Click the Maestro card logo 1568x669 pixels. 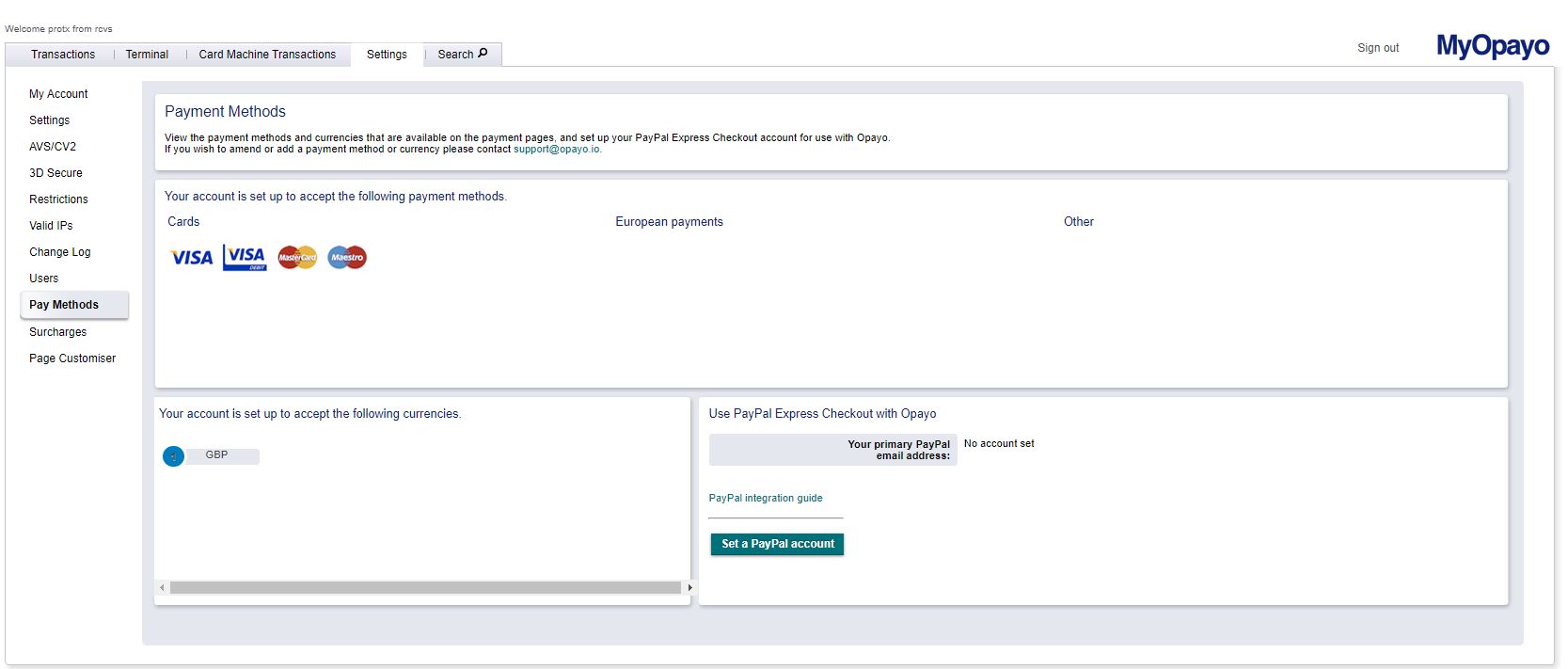[x=347, y=258]
